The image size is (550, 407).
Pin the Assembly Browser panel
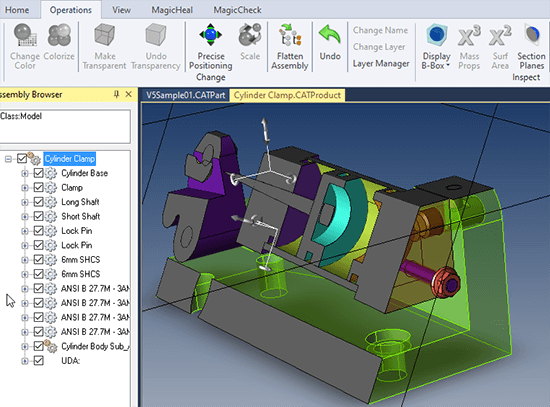116,94
